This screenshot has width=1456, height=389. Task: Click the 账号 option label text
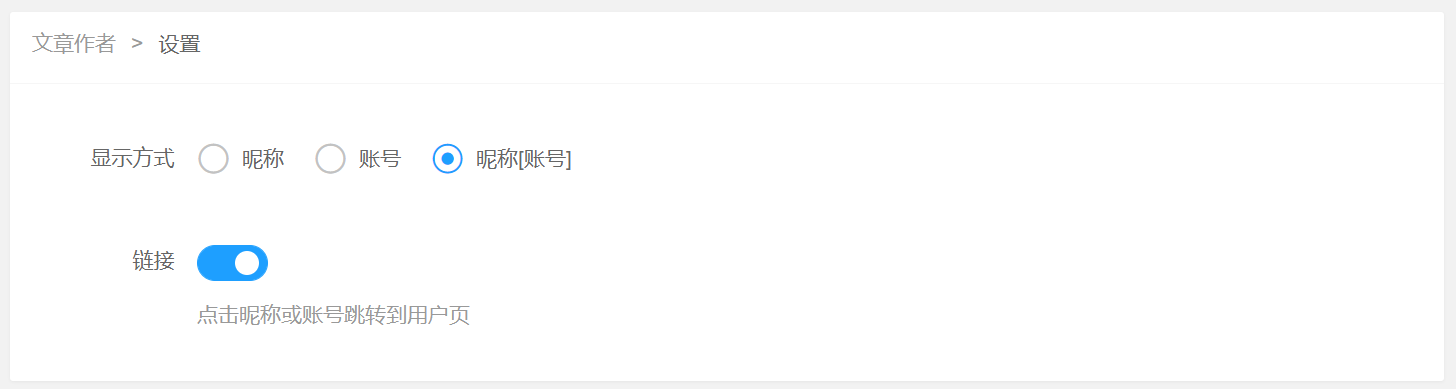click(380, 158)
